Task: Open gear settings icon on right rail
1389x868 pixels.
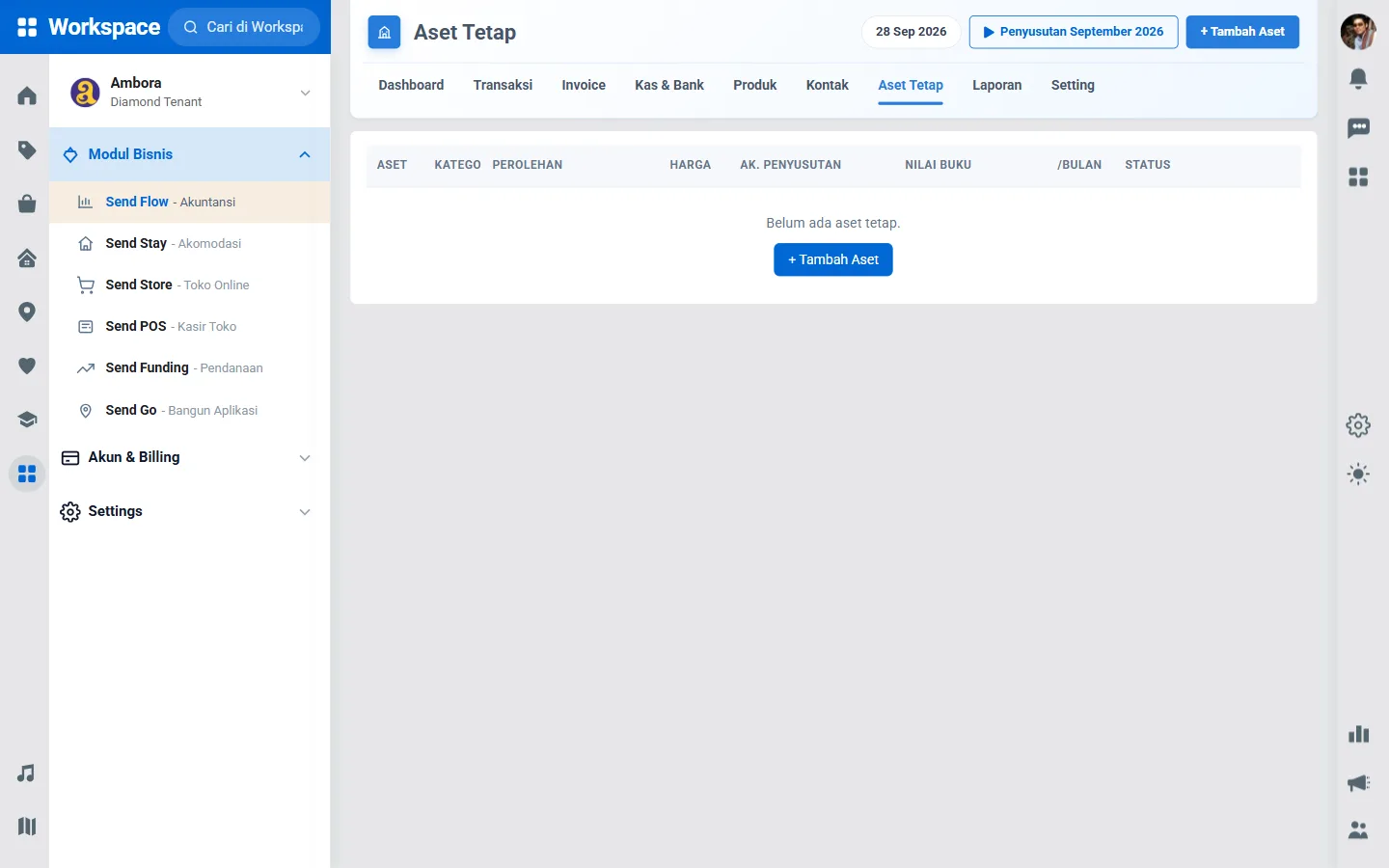Action: point(1358,425)
